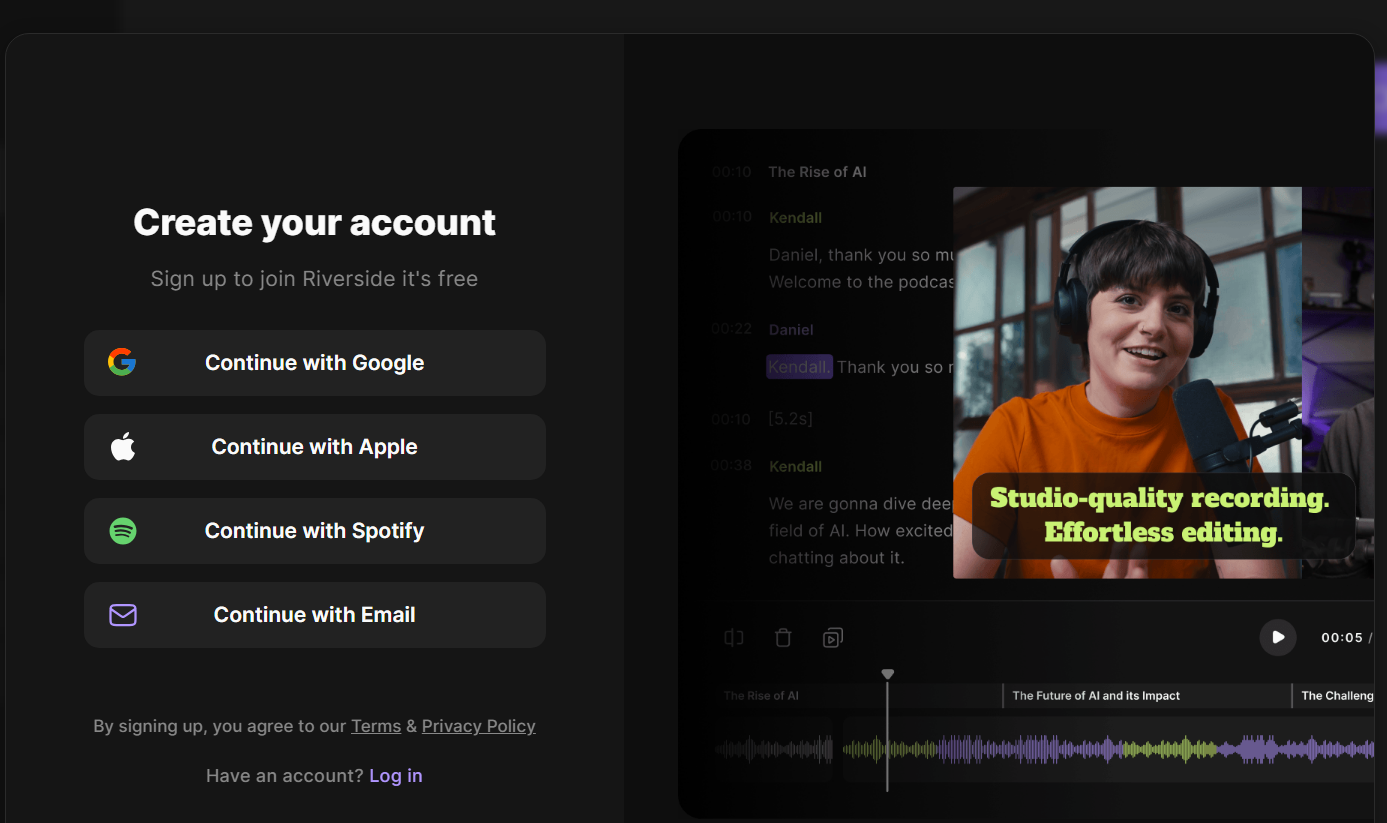The width and height of the screenshot is (1387, 823).
Task: Continue with Google sign-up
Action: point(314,363)
